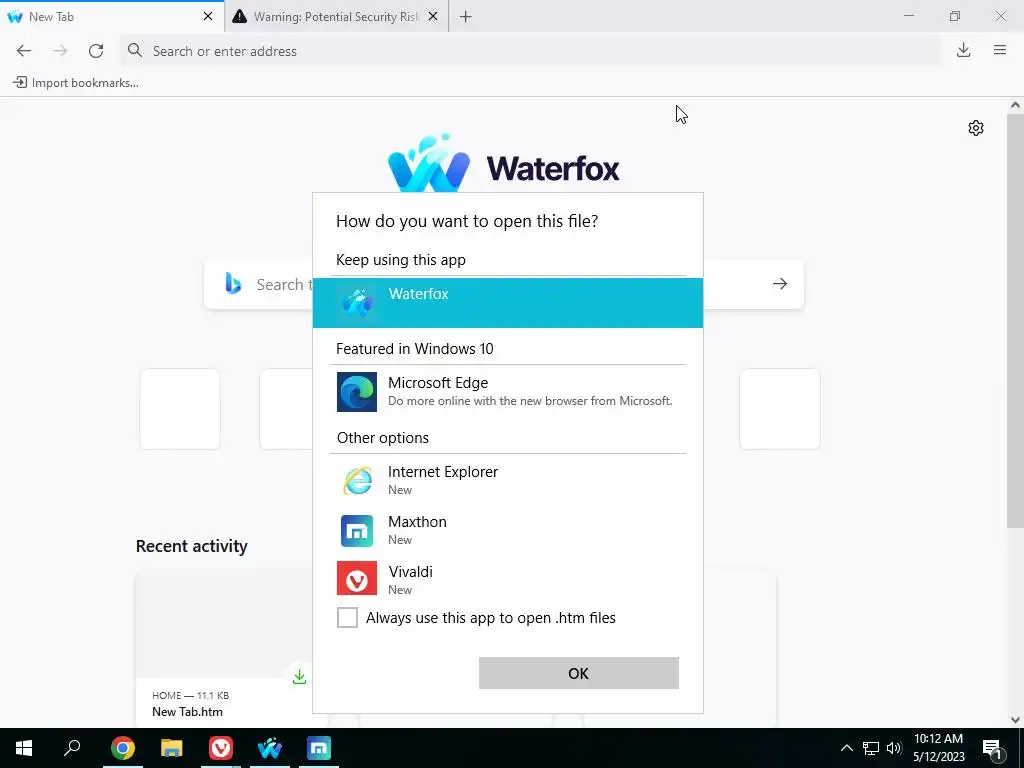
Task: Click the Import bookmarks link
Action: [76, 83]
